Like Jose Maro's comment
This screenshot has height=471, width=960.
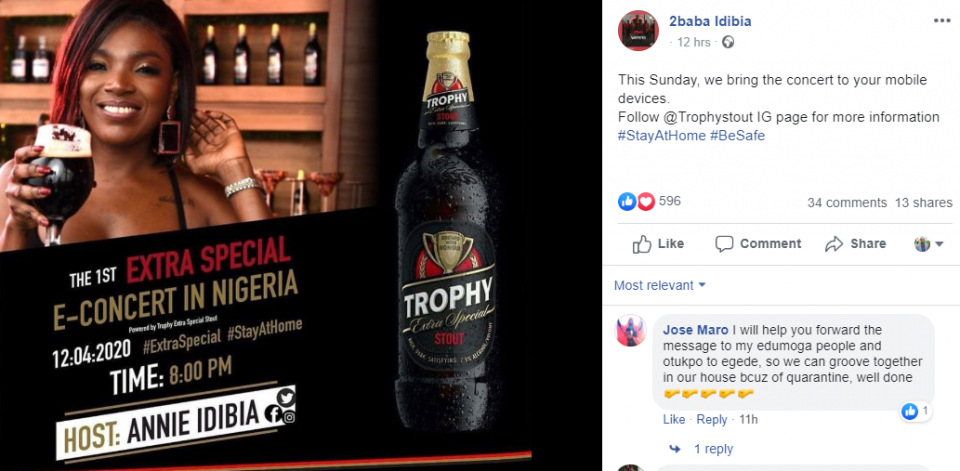(x=673, y=420)
